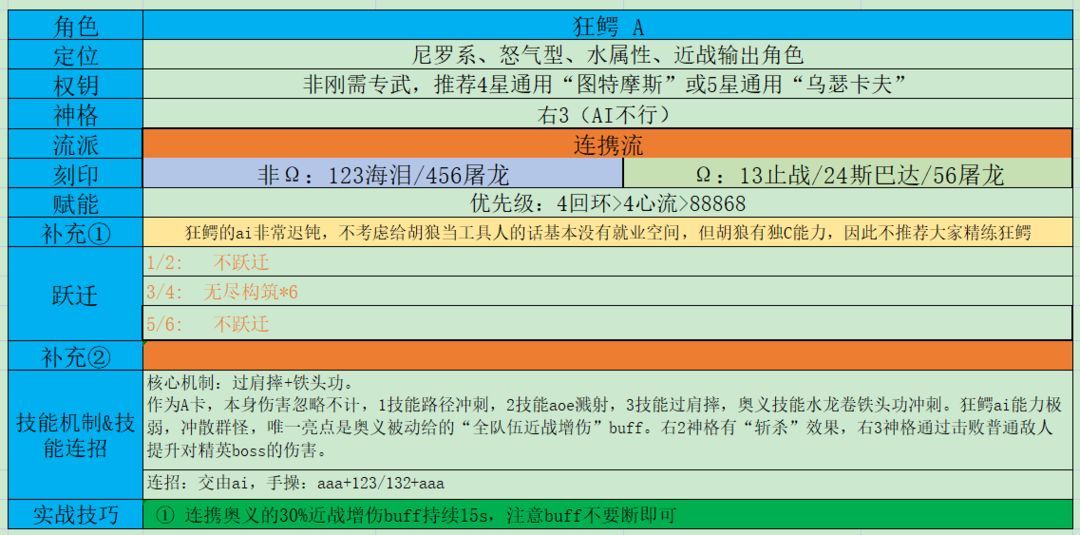Viewport: 1080px width, 535px height.
Task: Click the yellow note about 狂鳄的ai非常迟钝
Action: 608,233
